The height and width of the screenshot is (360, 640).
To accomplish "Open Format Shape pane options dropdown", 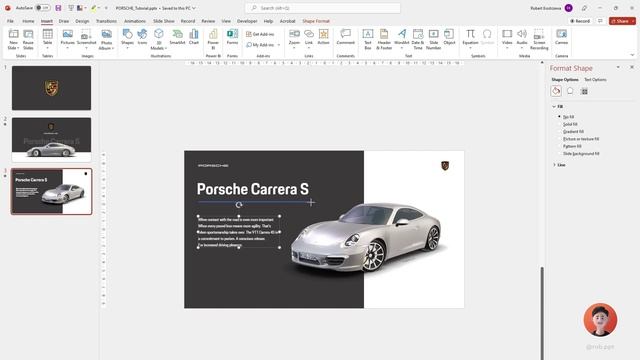I will coord(618,67).
